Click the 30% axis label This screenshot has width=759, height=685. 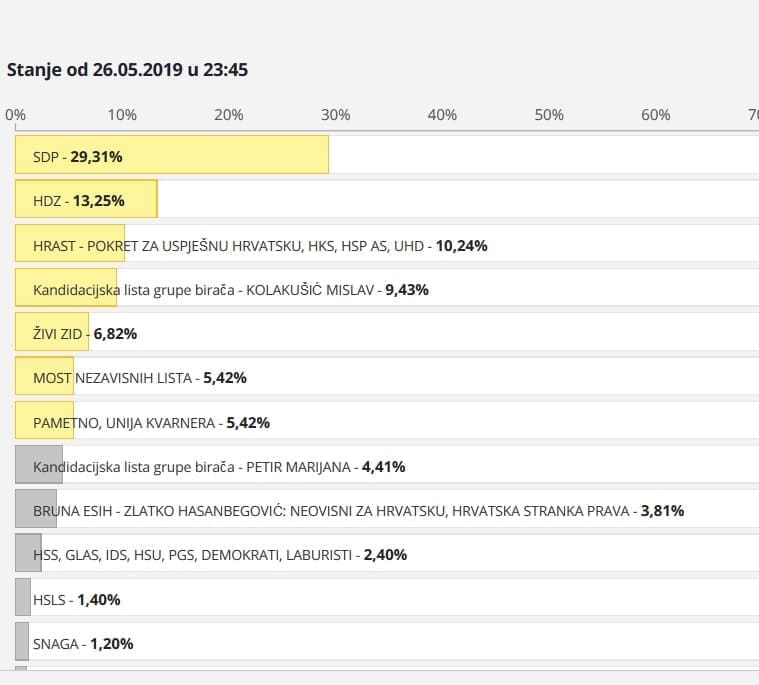pyautogui.click(x=335, y=114)
